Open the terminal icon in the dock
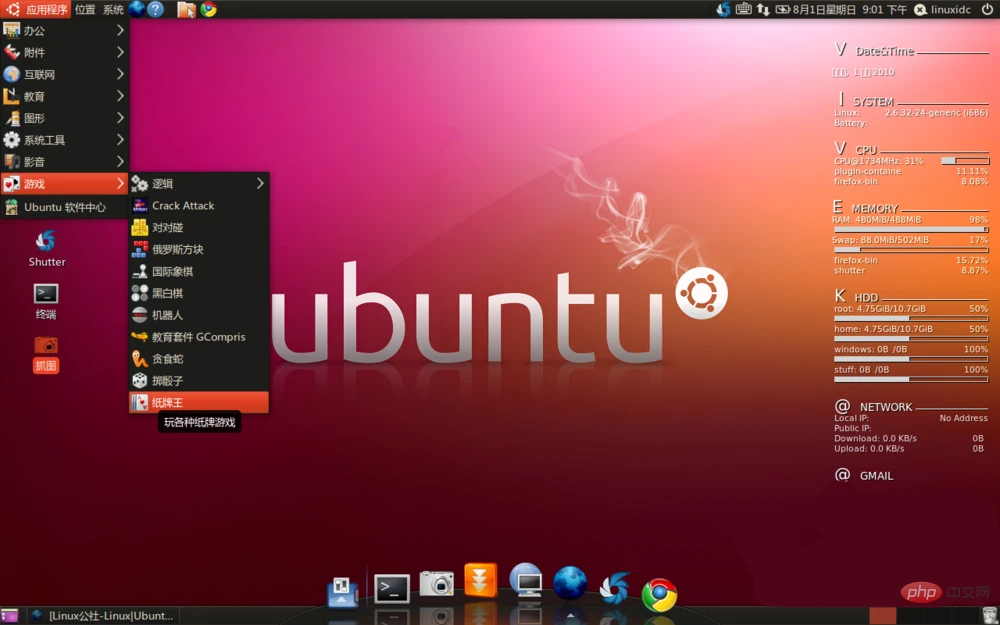Screen dimensions: 1000x625 click(391, 588)
